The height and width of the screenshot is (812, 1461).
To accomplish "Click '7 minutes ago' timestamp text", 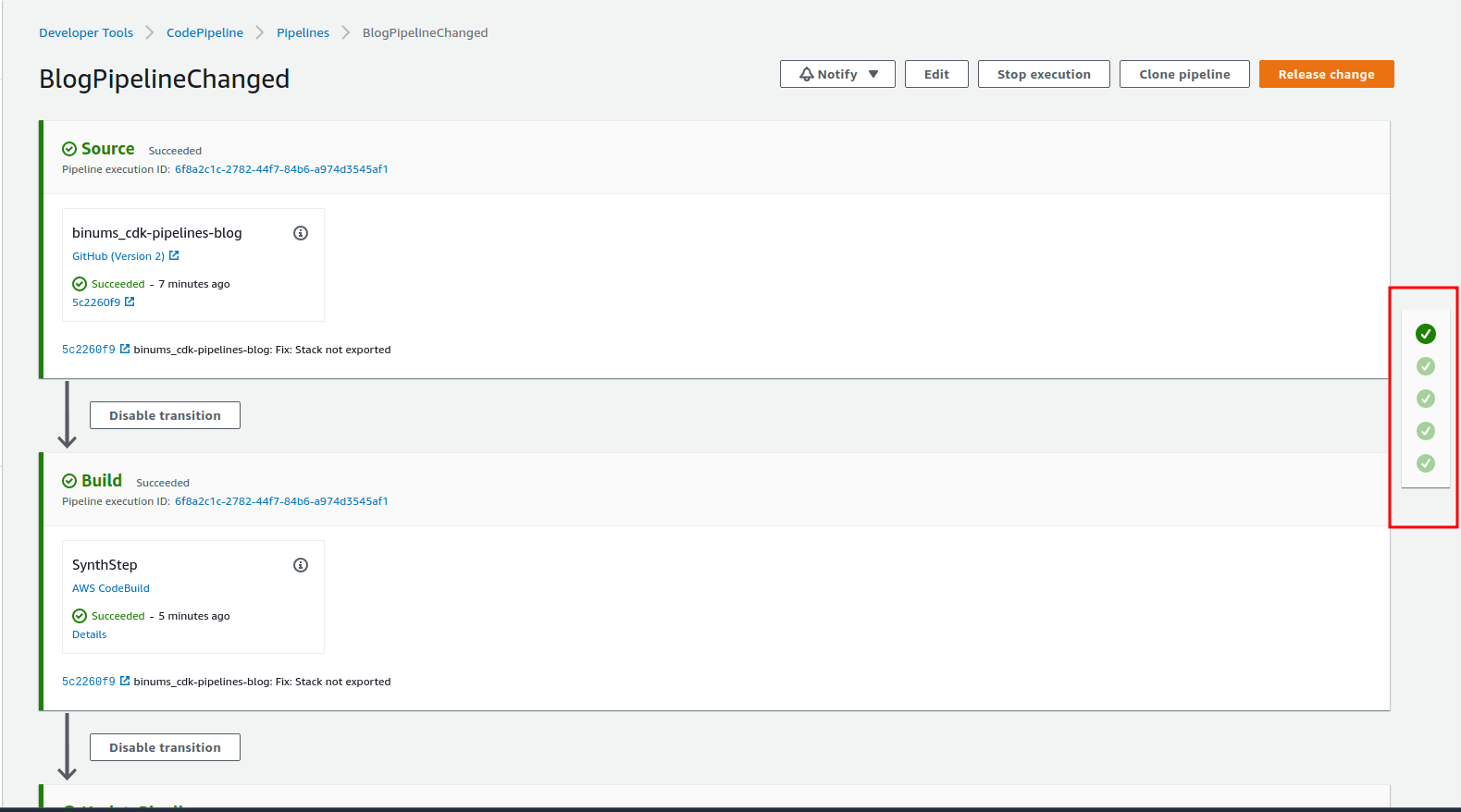I will point(194,284).
